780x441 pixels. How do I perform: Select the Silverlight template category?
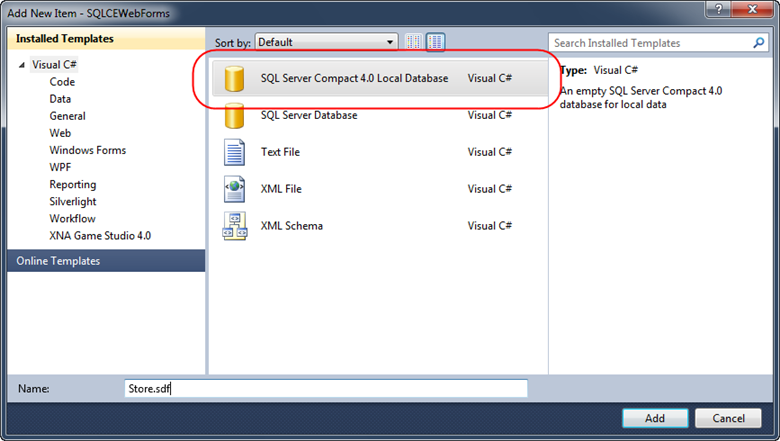[x=73, y=201]
